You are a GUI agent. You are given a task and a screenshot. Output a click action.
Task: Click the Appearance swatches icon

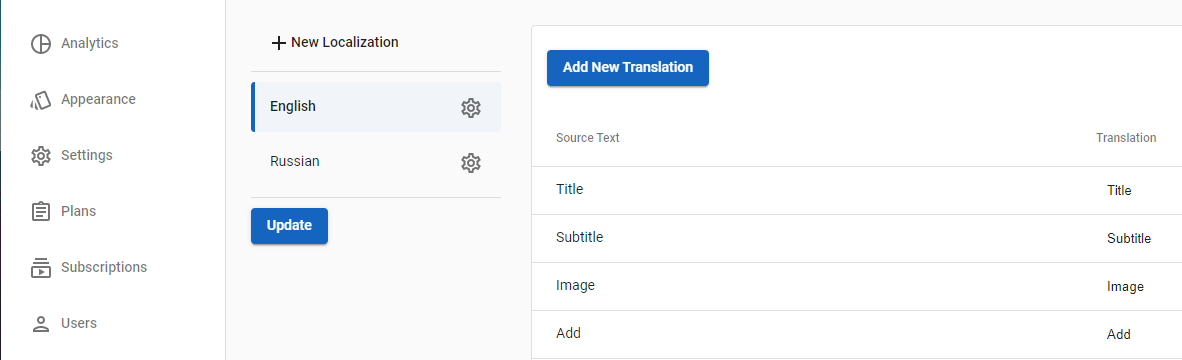tap(40, 99)
